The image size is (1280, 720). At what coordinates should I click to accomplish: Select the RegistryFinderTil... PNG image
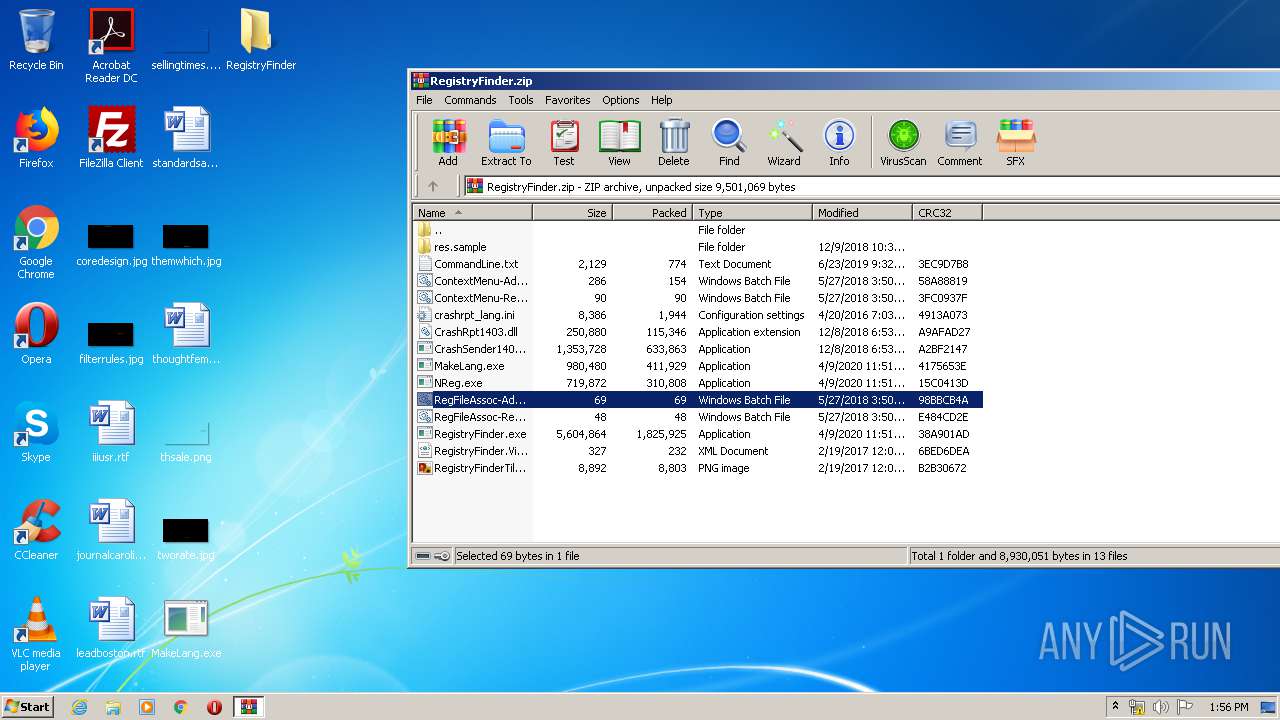(698, 468)
